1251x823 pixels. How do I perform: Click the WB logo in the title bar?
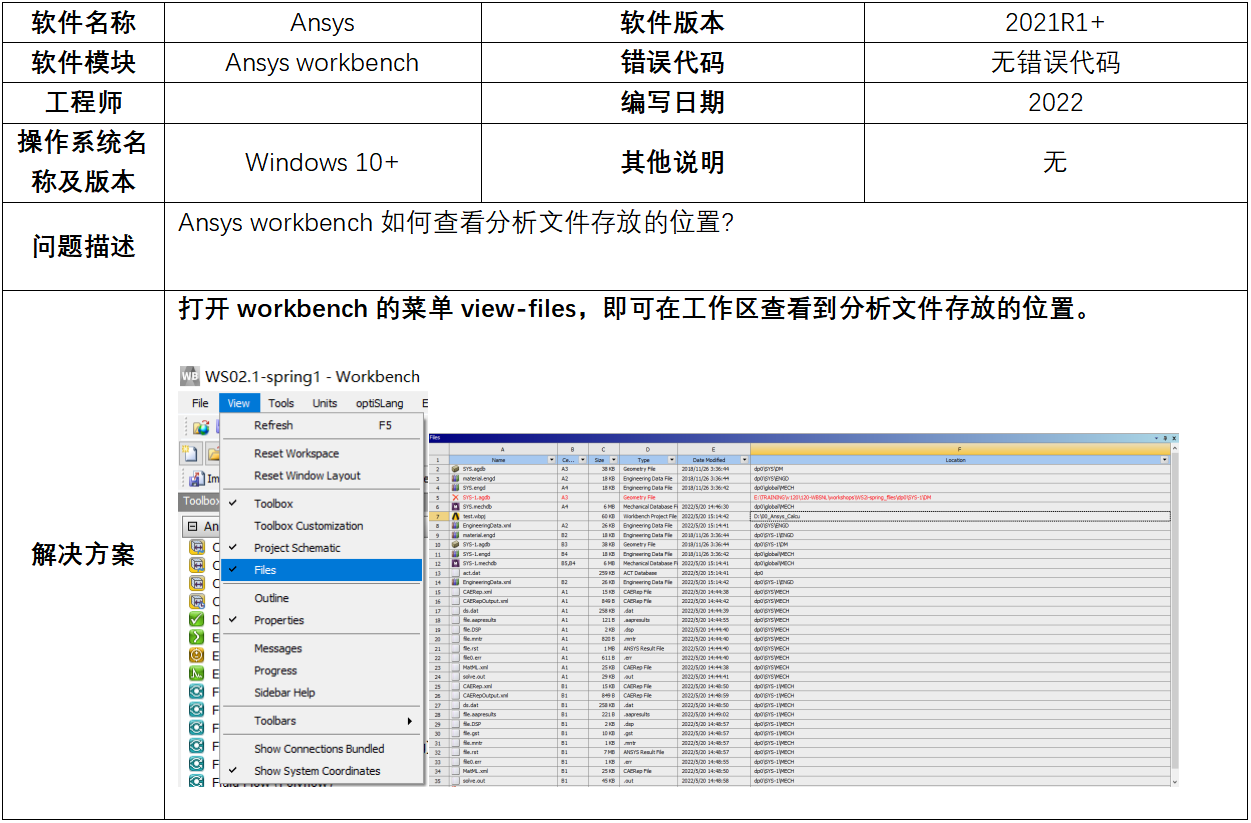(x=190, y=377)
